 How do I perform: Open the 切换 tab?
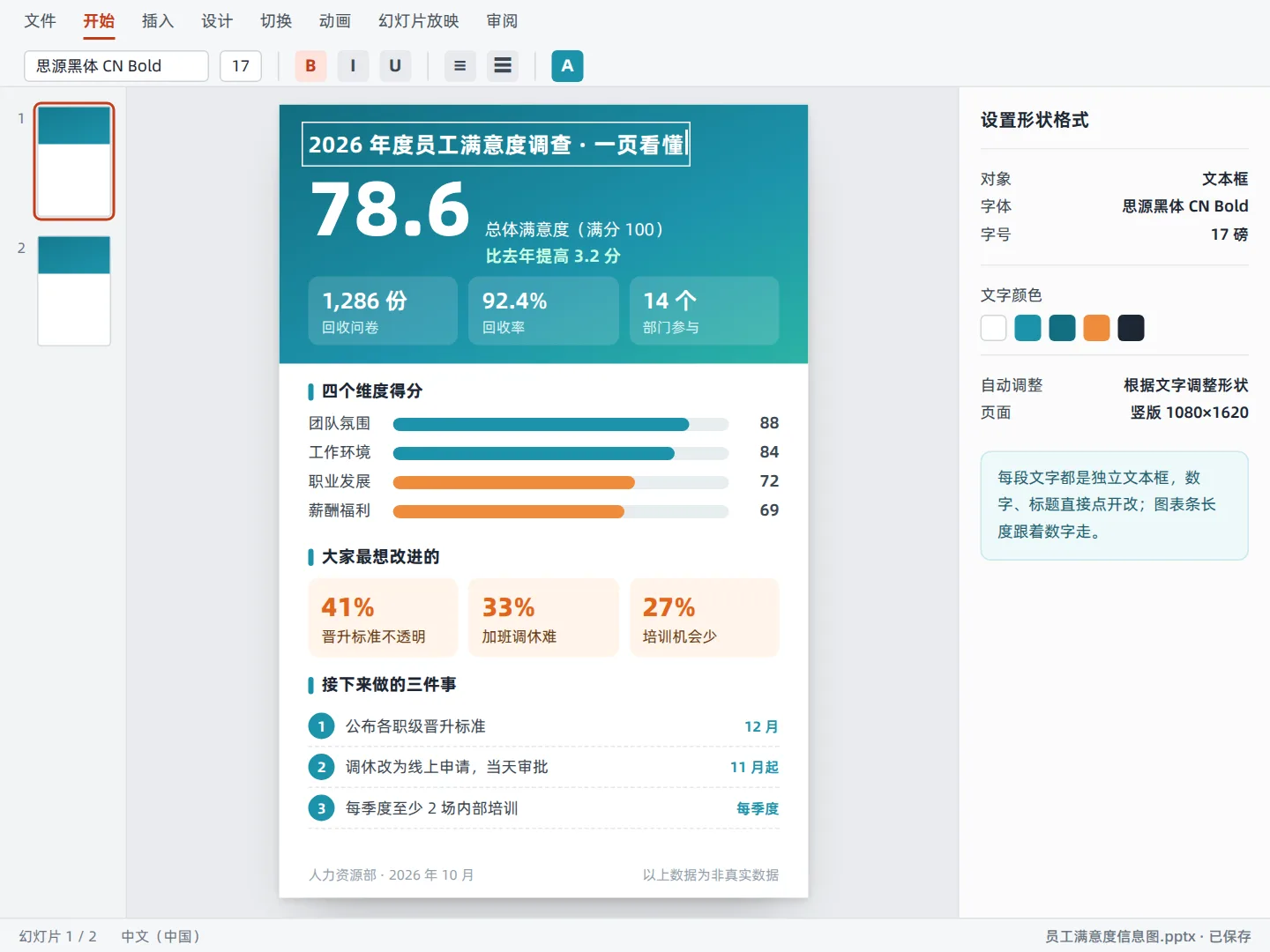tap(276, 21)
